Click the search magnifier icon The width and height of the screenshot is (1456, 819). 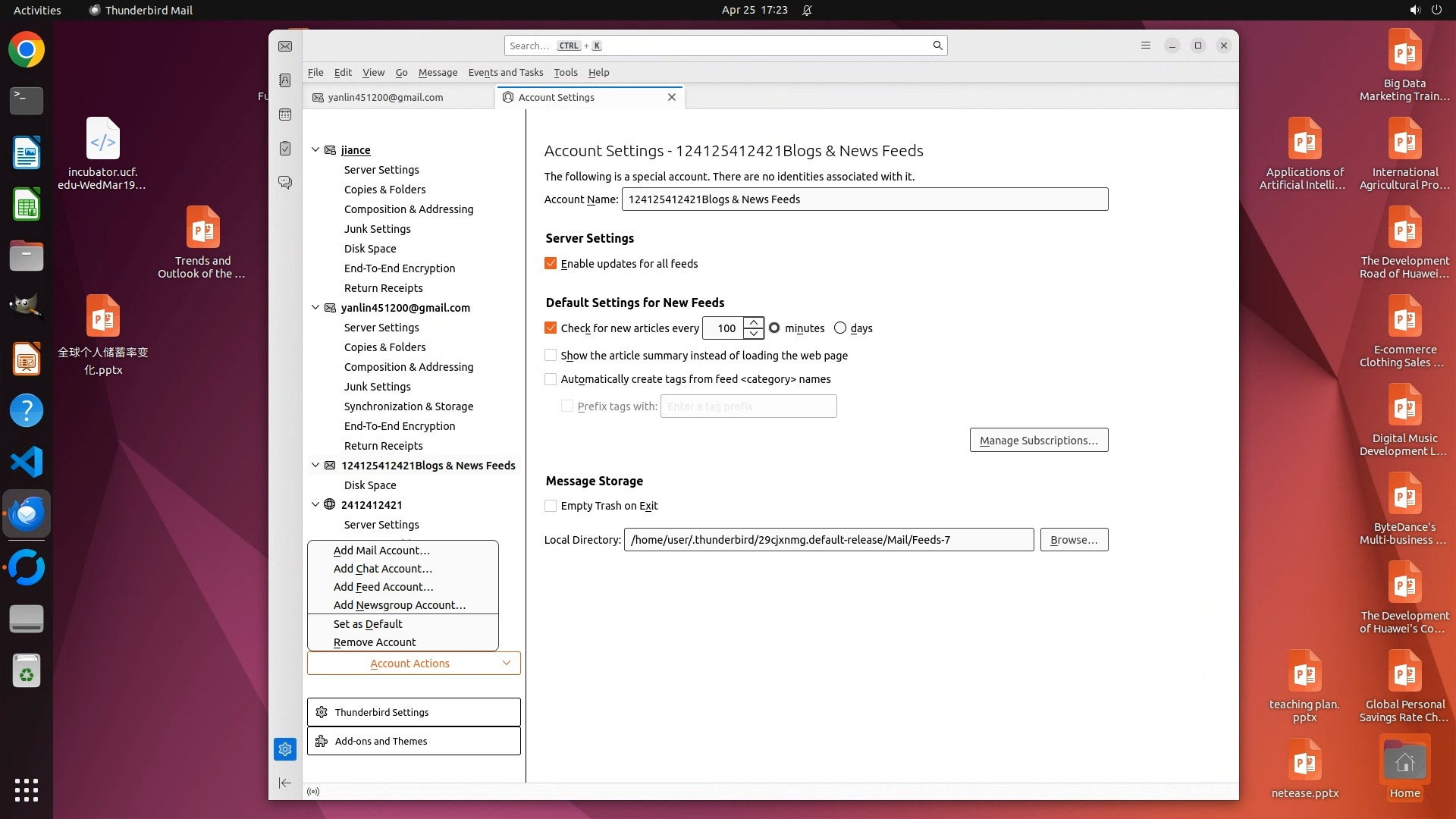tap(937, 45)
